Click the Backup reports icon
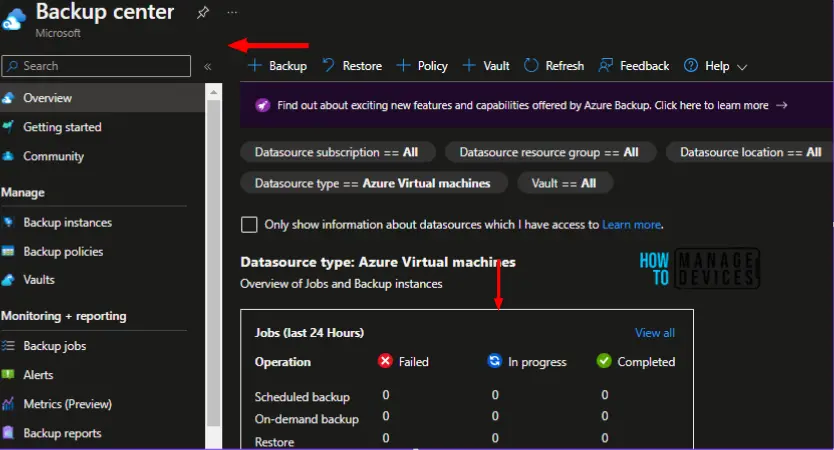 pos(8,432)
